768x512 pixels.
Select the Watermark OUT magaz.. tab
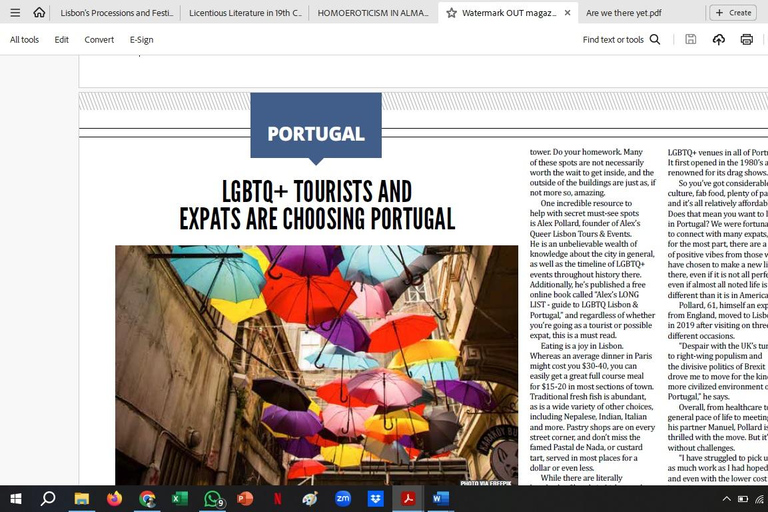(x=509, y=13)
